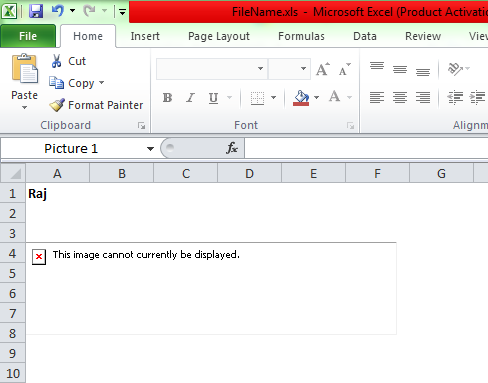The height and width of the screenshot is (383, 488).
Task: Open the font size dropdown
Action: (303, 69)
